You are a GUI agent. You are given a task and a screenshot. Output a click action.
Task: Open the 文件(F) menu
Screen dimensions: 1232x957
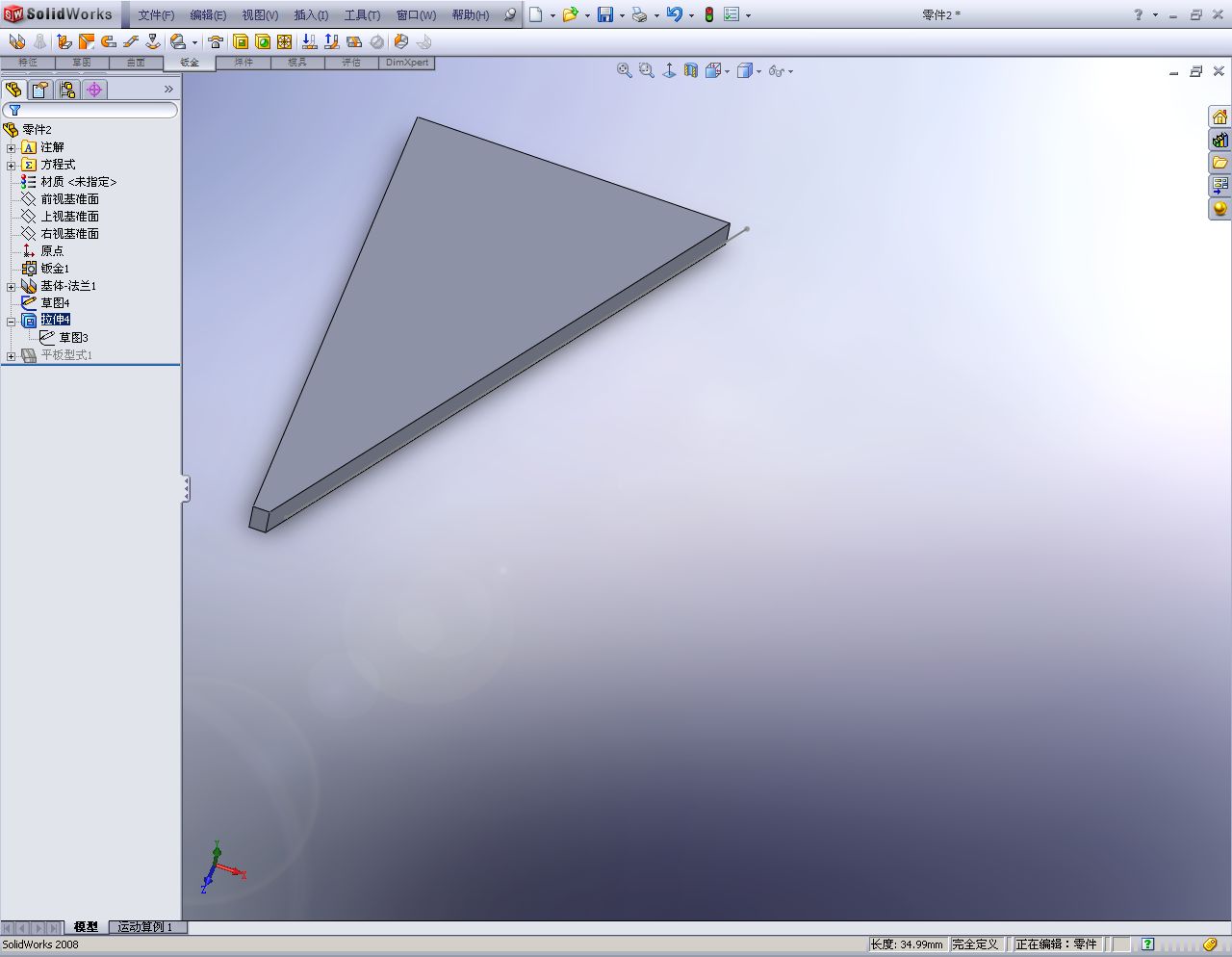pos(156,15)
